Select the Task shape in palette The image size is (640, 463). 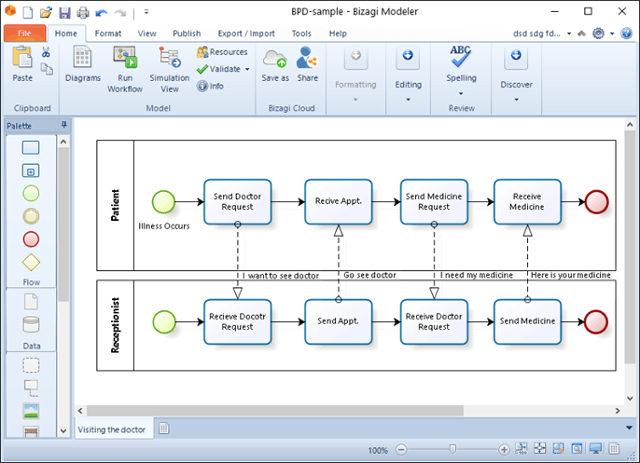click(x=31, y=147)
